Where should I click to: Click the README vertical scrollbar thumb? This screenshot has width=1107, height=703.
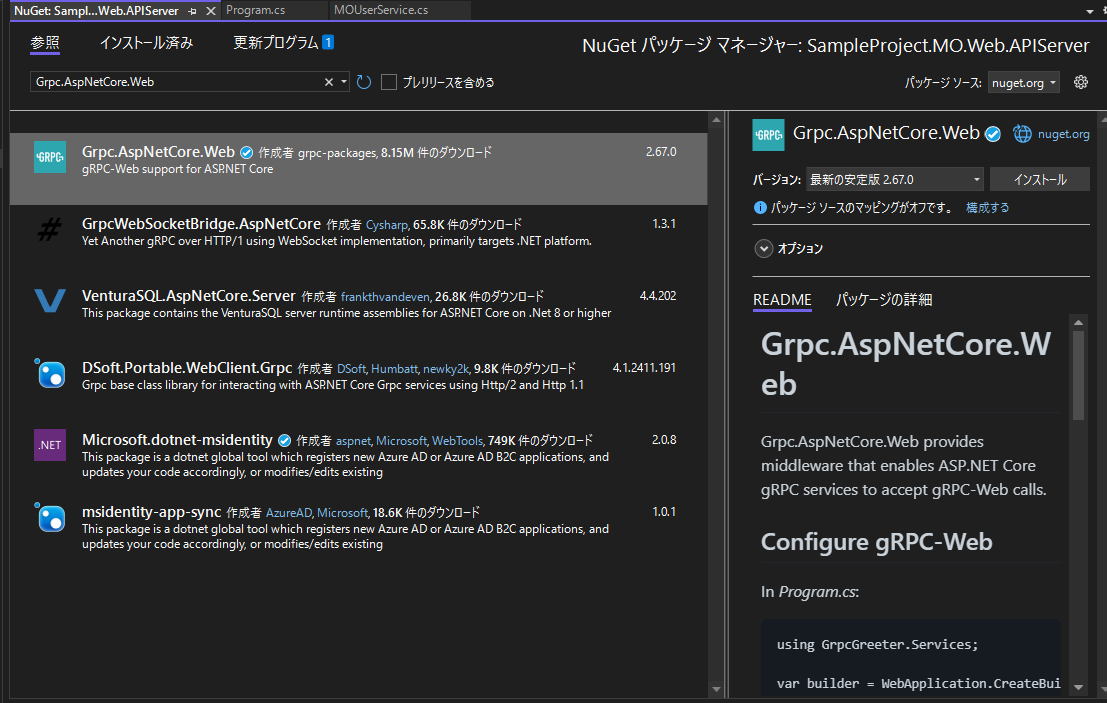(1078, 375)
